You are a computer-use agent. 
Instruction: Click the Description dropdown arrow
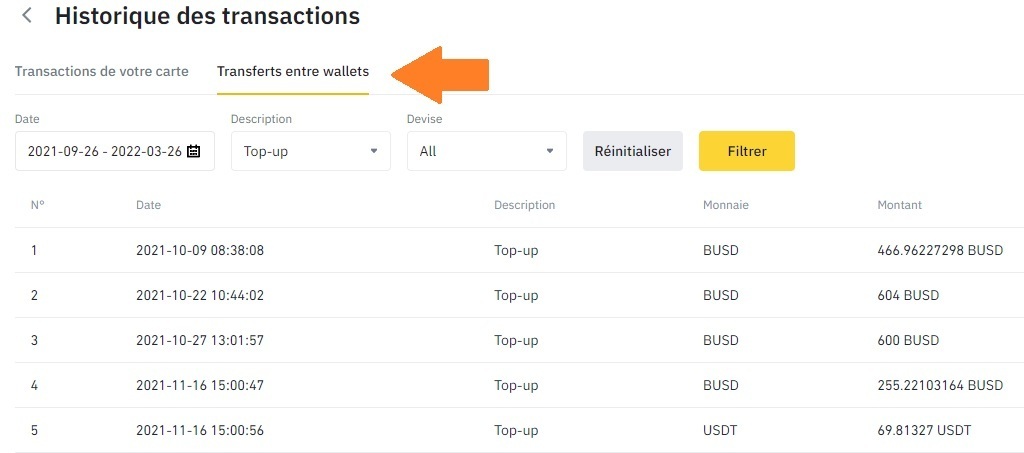[374, 151]
